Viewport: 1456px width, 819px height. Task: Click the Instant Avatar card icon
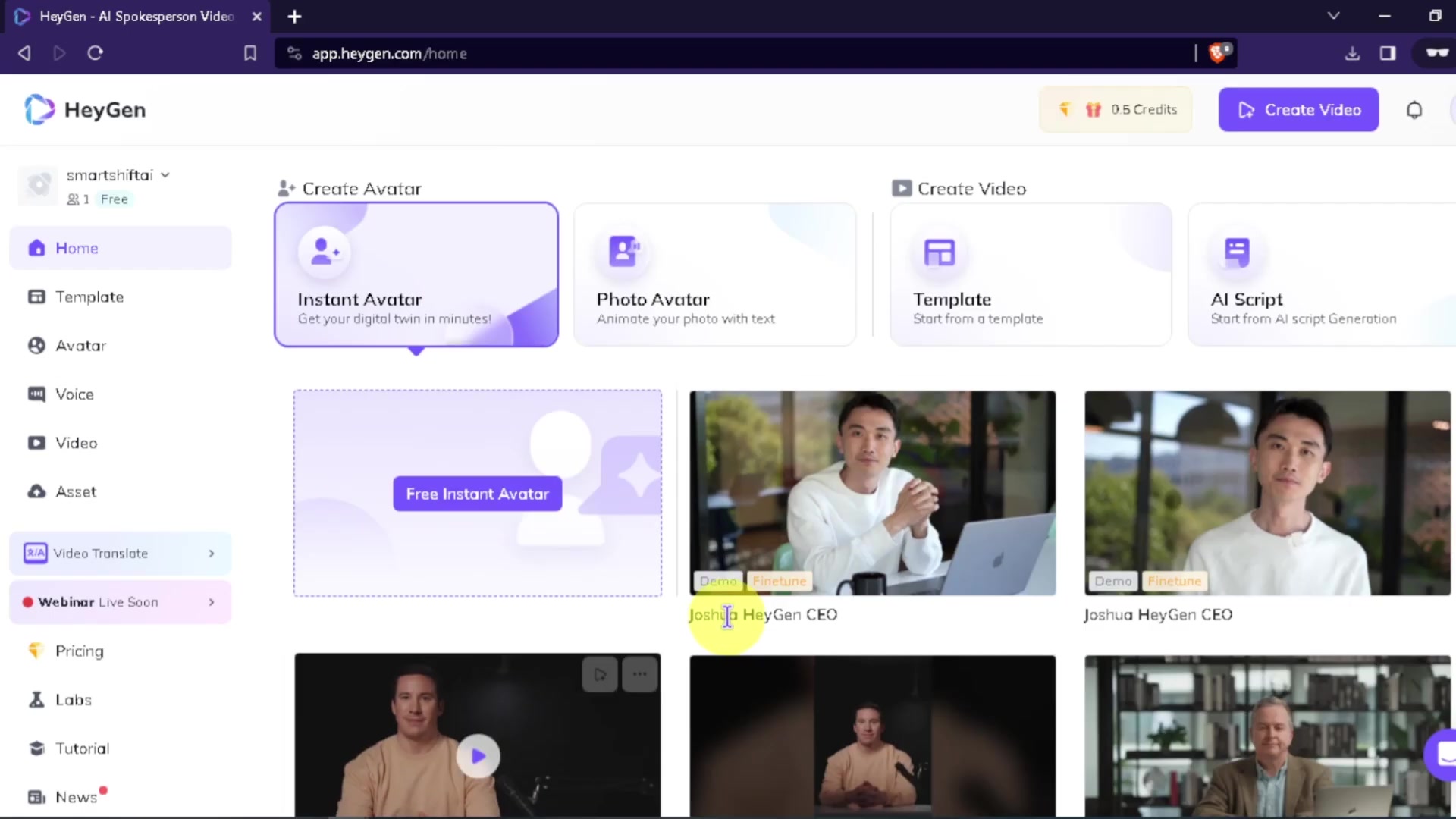point(325,251)
